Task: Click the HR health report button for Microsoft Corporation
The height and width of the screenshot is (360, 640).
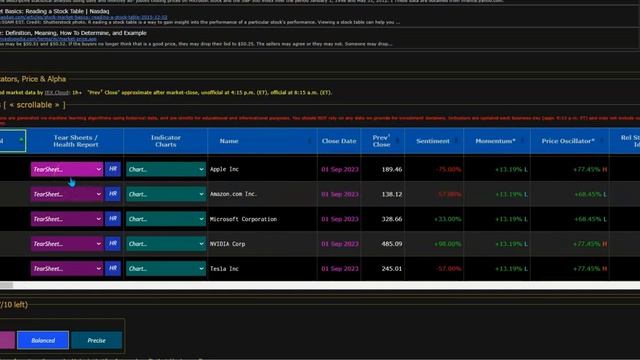Action: (x=113, y=219)
